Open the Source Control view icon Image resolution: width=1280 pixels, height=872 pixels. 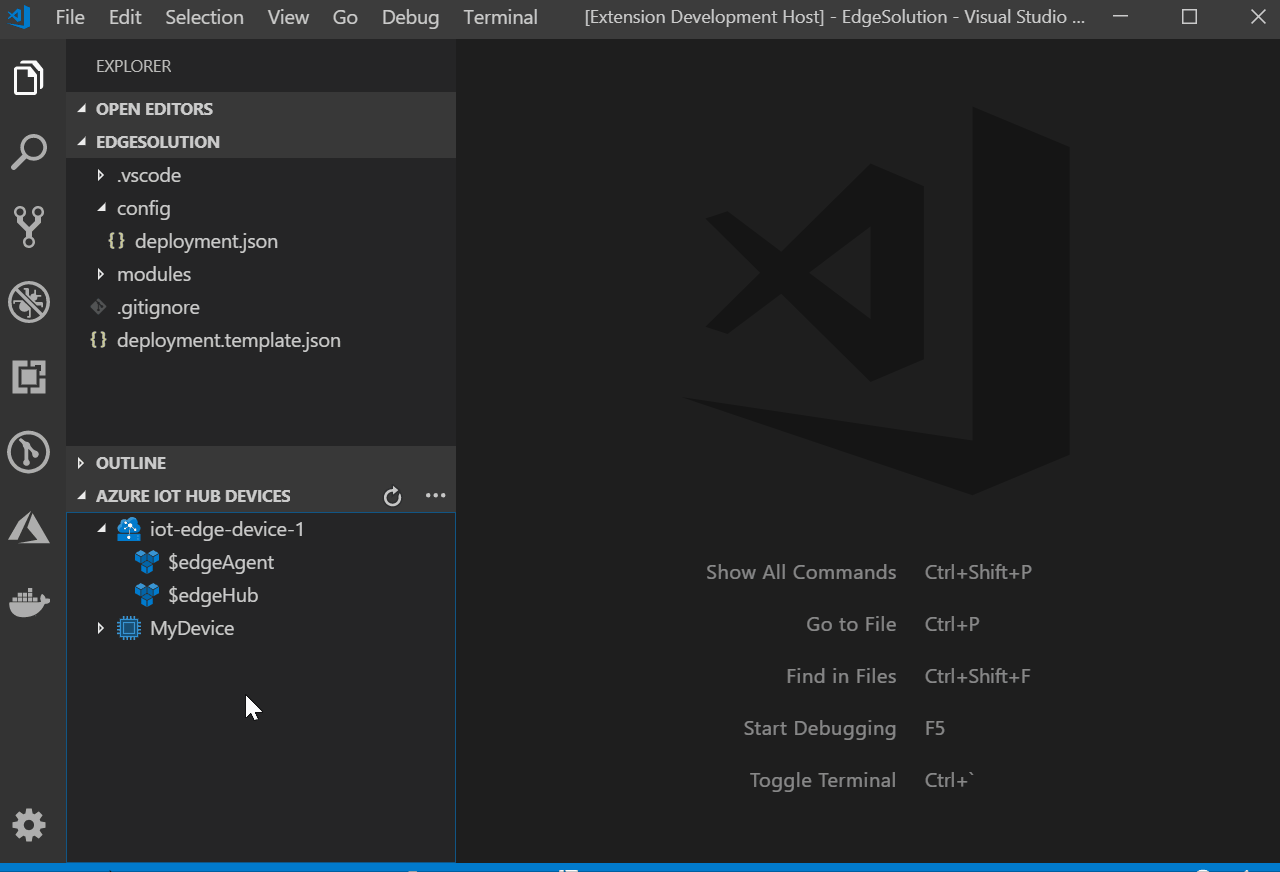click(x=29, y=227)
